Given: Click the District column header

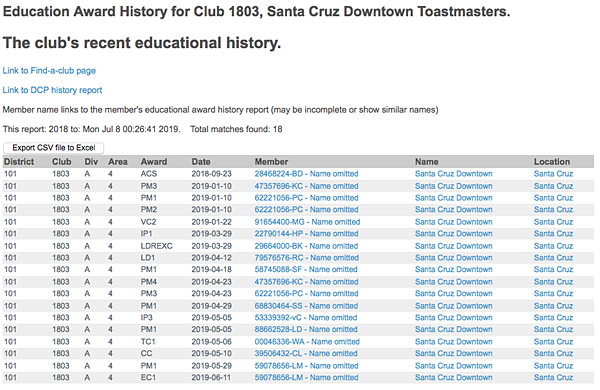Looking at the screenshot, I should click(19, 162).
